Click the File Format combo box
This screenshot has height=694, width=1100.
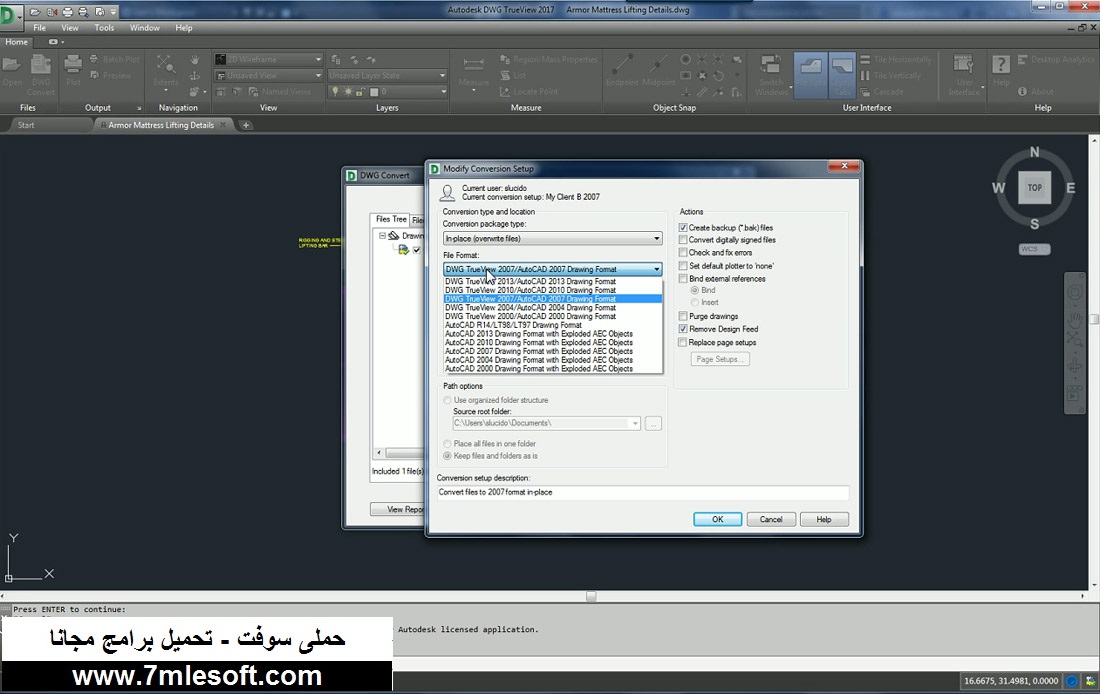coord(553,269)
